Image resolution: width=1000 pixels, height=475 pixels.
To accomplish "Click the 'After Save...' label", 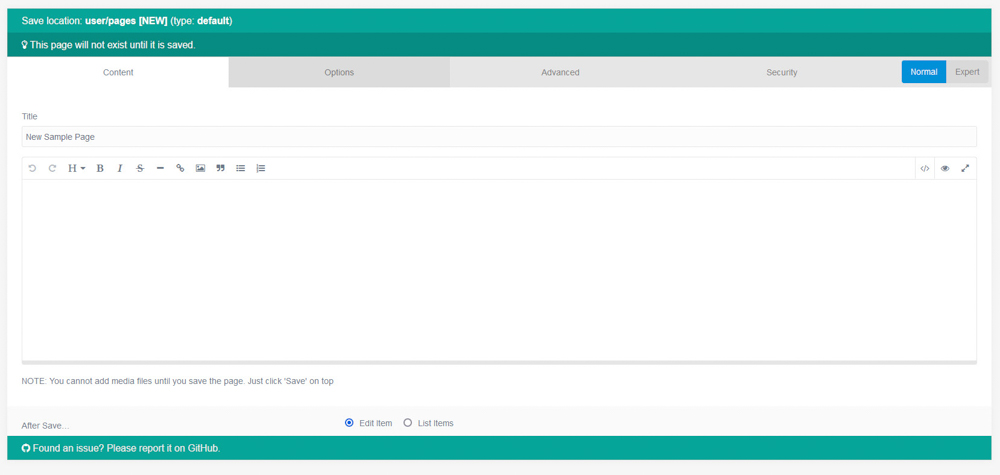I will (x=45, y=425).
